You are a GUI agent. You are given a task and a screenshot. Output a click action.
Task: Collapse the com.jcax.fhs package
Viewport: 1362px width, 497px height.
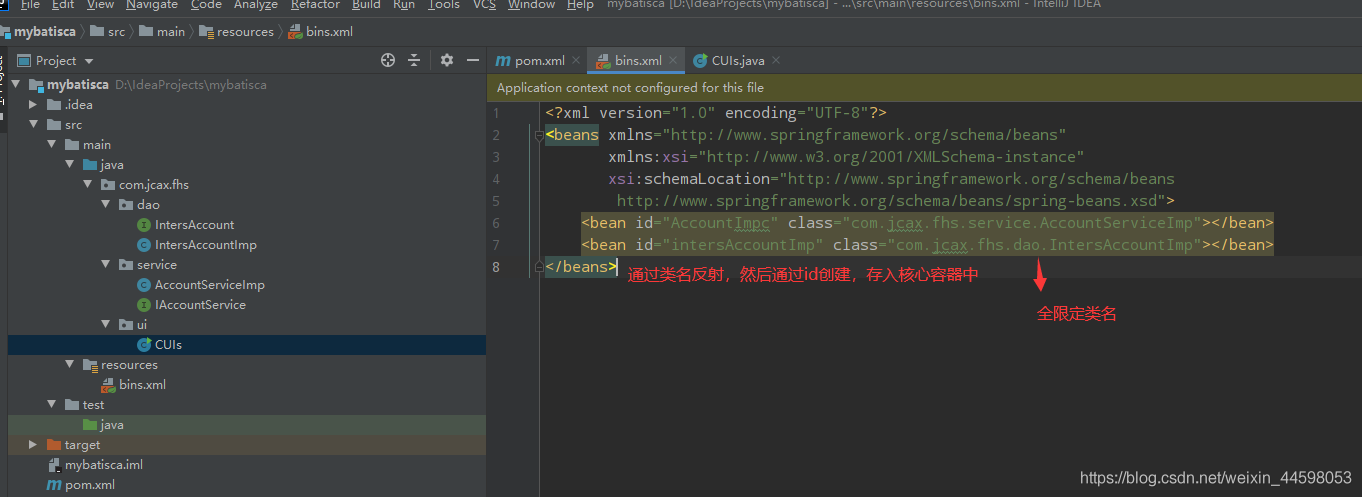pyautogui.click(x=88, y=185)
